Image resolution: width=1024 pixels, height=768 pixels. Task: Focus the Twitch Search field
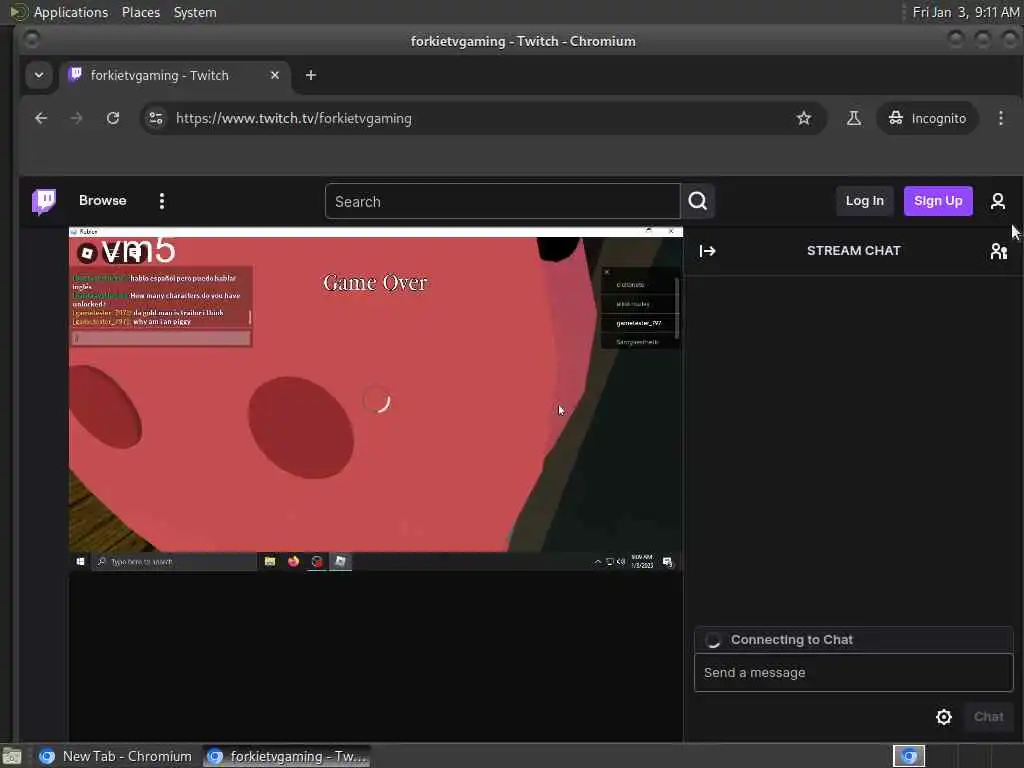click(502, 201)
